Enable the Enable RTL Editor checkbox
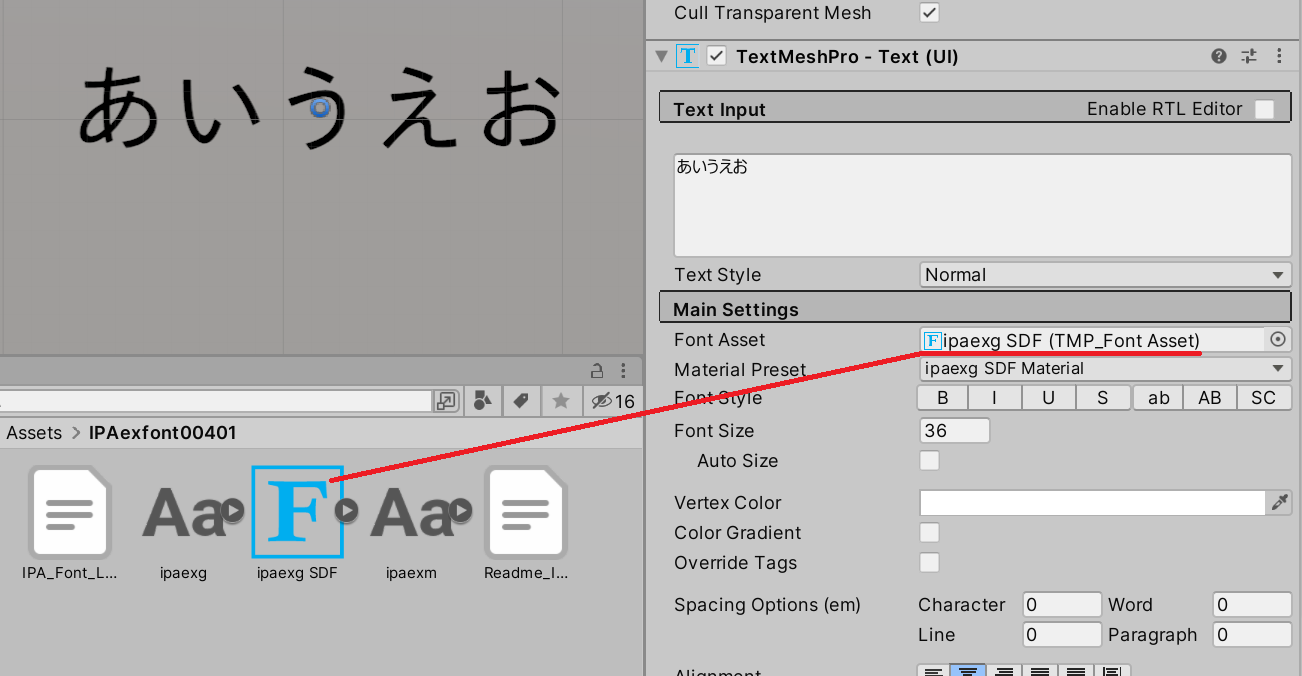The height and width of the screenshot is (676, 1302). point(1264,108)
